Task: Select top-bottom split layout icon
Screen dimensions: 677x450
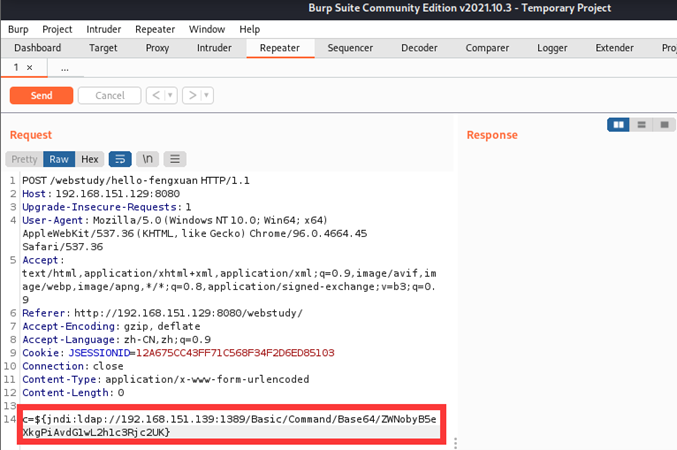Action: pyautogui.click(x=641, y=125)
